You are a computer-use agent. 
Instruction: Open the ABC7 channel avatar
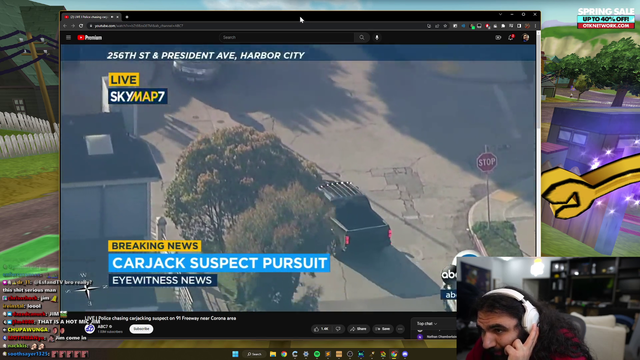pos(90,329)
